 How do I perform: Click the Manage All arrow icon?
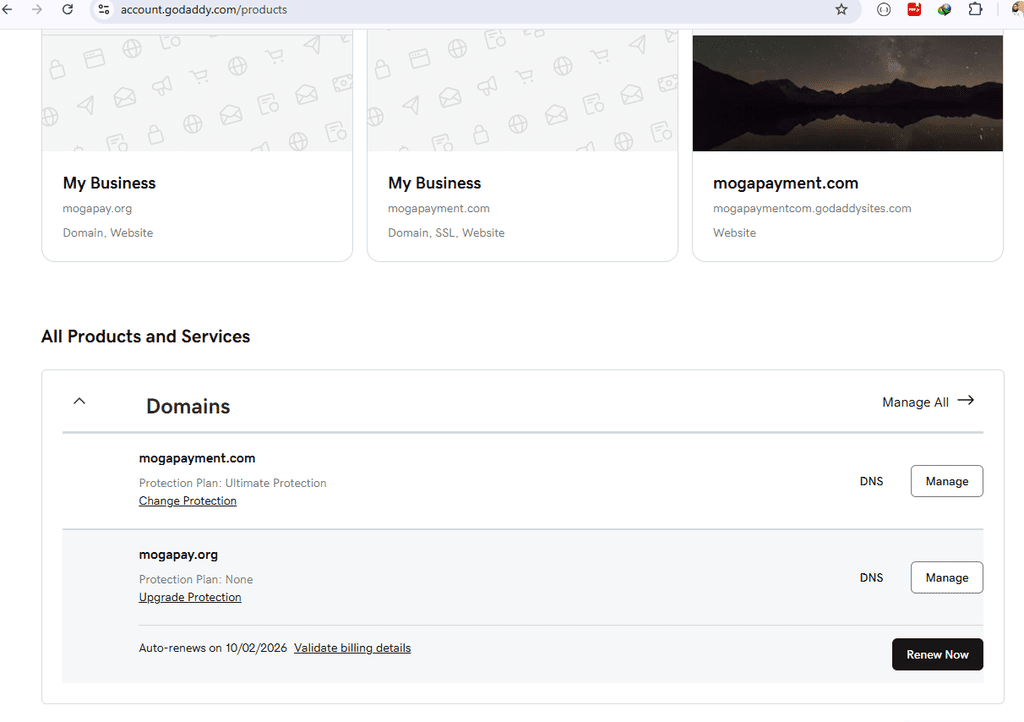(965, 401)
